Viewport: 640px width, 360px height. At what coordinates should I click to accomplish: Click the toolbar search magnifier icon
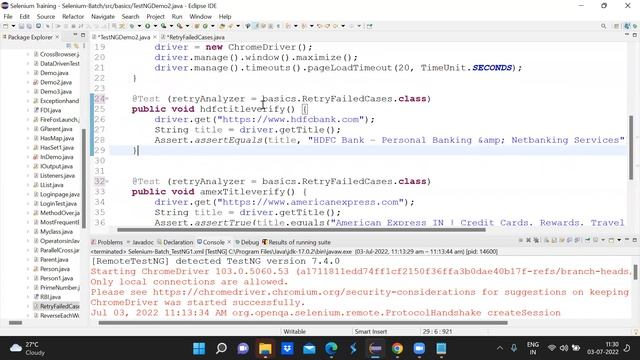coord(603,26)
